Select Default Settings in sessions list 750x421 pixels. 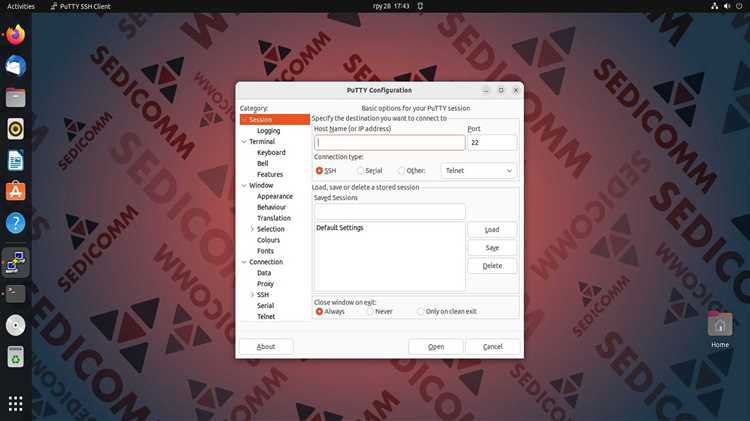(x=340, y=228)
